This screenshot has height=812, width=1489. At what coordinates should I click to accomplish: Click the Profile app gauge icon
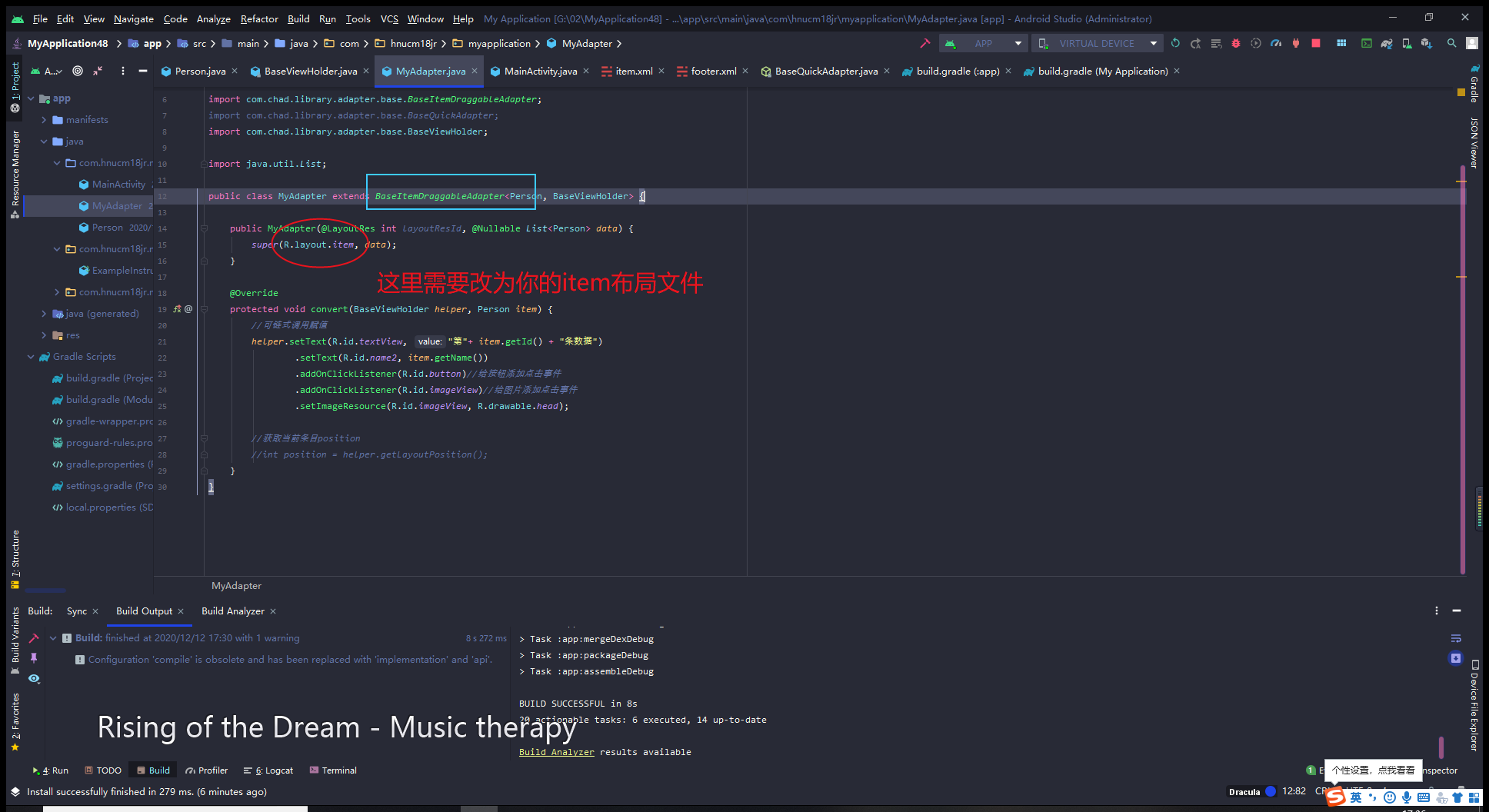coord(1276,43)
